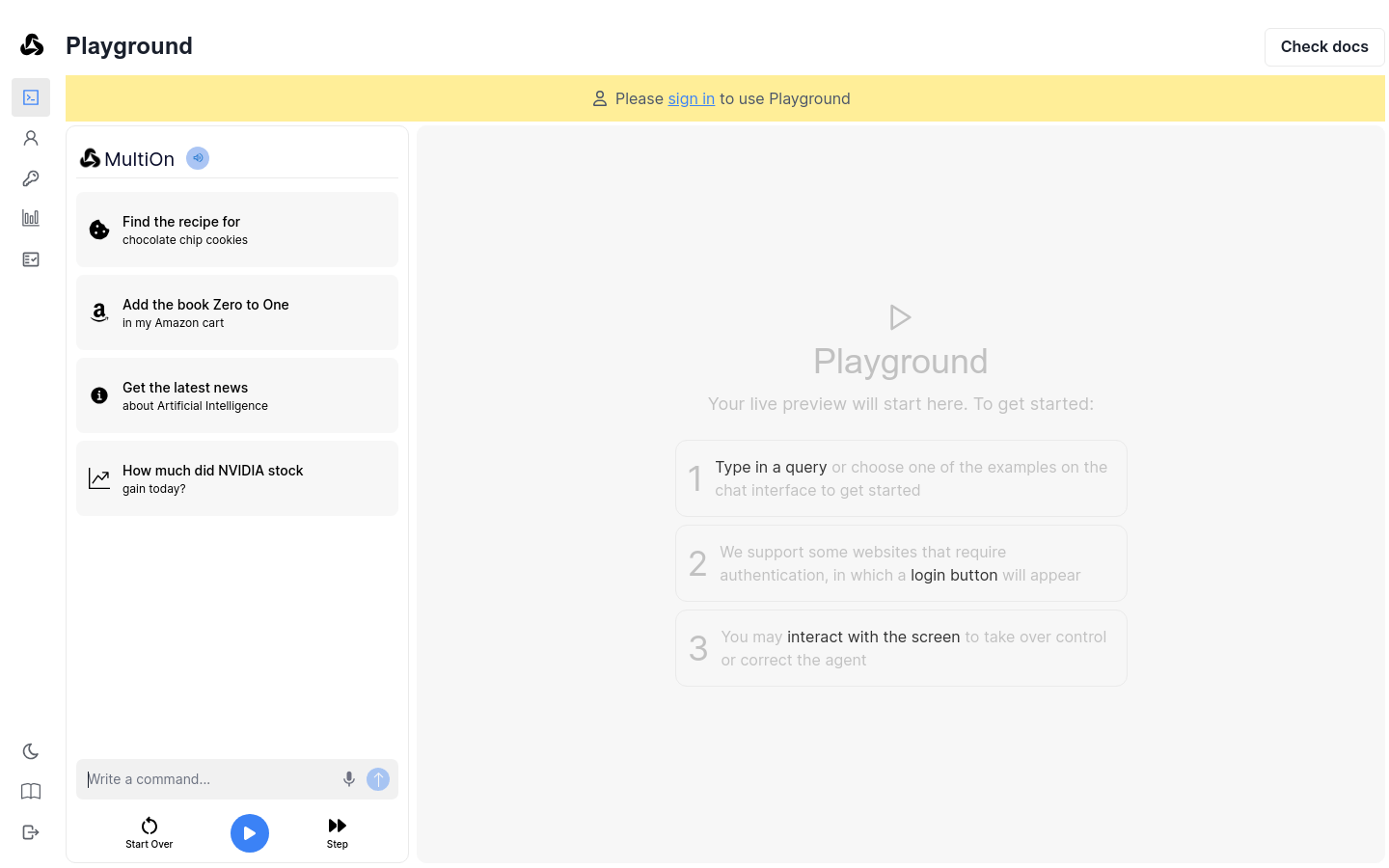Click the blue play button
The image size is (1389, 868).
(250, 833)
